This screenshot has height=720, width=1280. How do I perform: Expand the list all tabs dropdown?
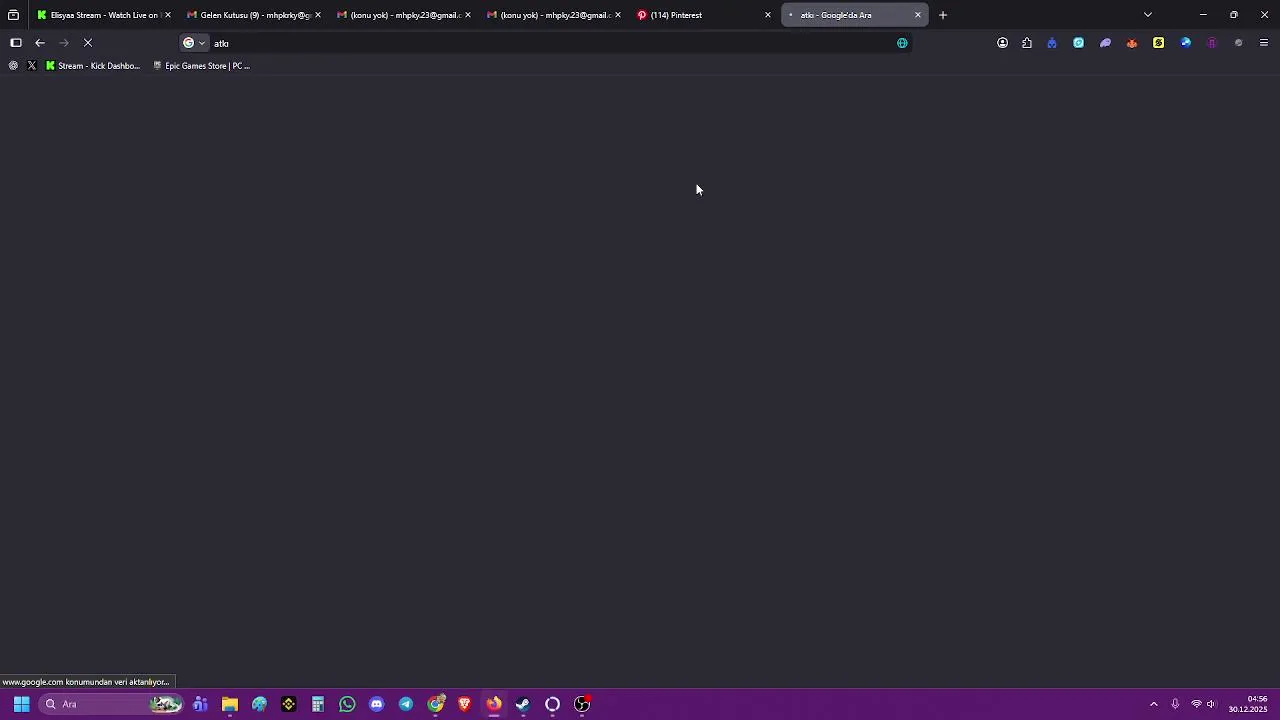click(1148, 15)
